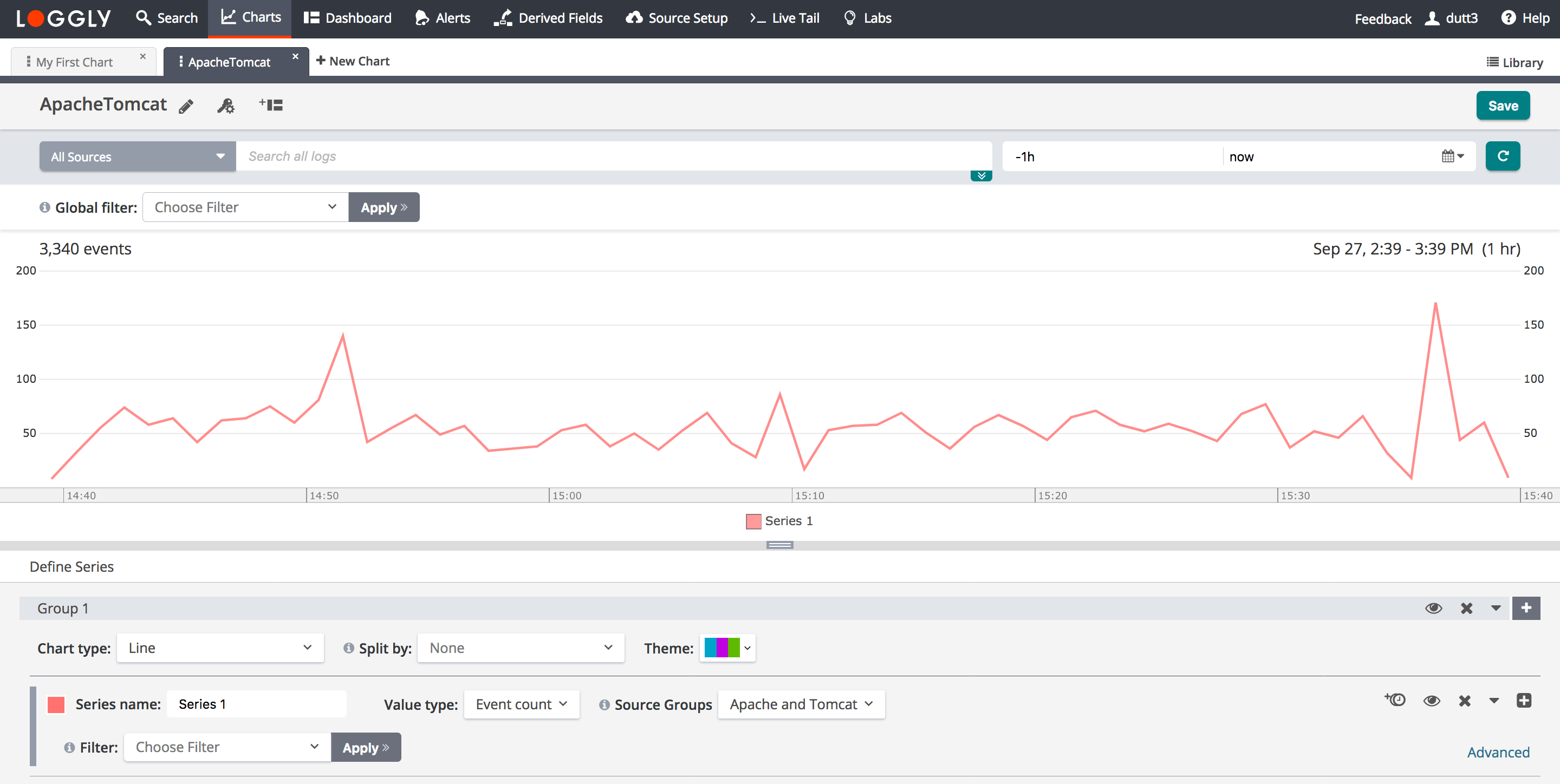
Task: Toggle Series 1 visibility eye icon
Action: click(1432, 701)
